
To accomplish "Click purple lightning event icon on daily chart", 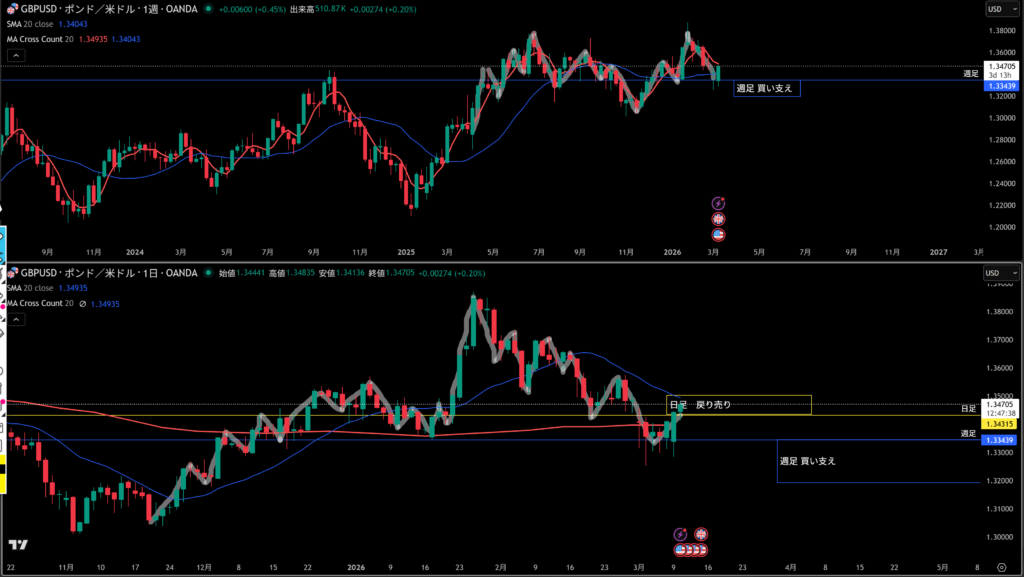I will pos(681,534).
